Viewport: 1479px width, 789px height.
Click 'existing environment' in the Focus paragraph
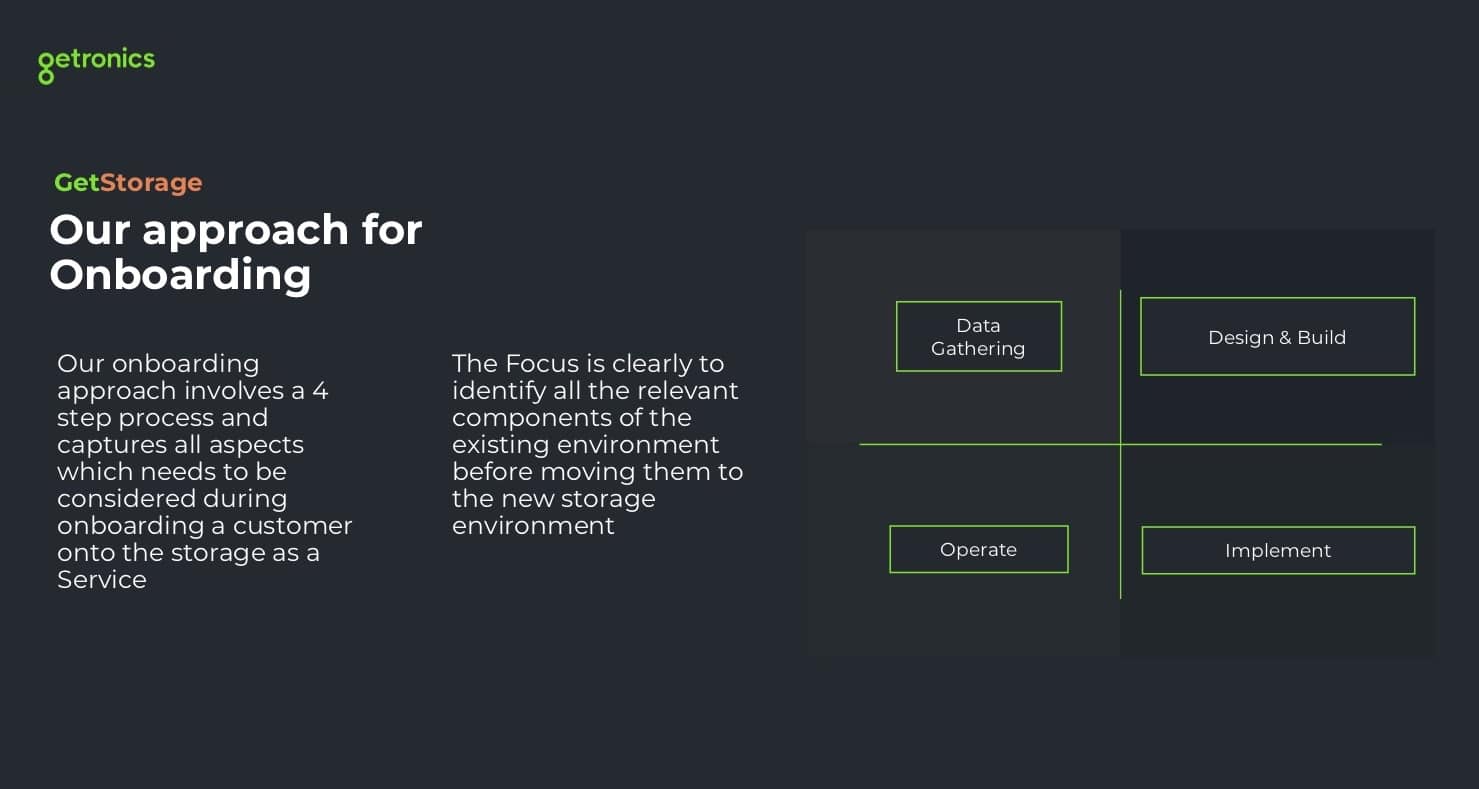point(586,444)
